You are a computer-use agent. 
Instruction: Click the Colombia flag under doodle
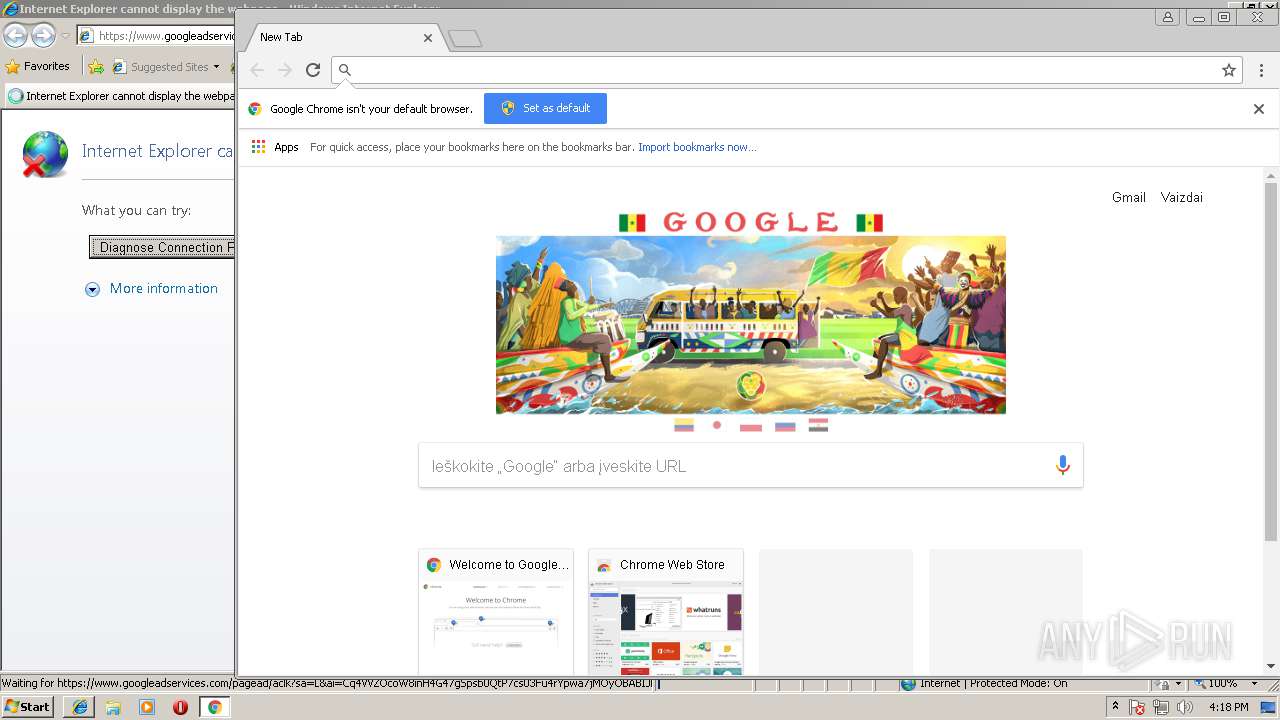coord(683,425)
